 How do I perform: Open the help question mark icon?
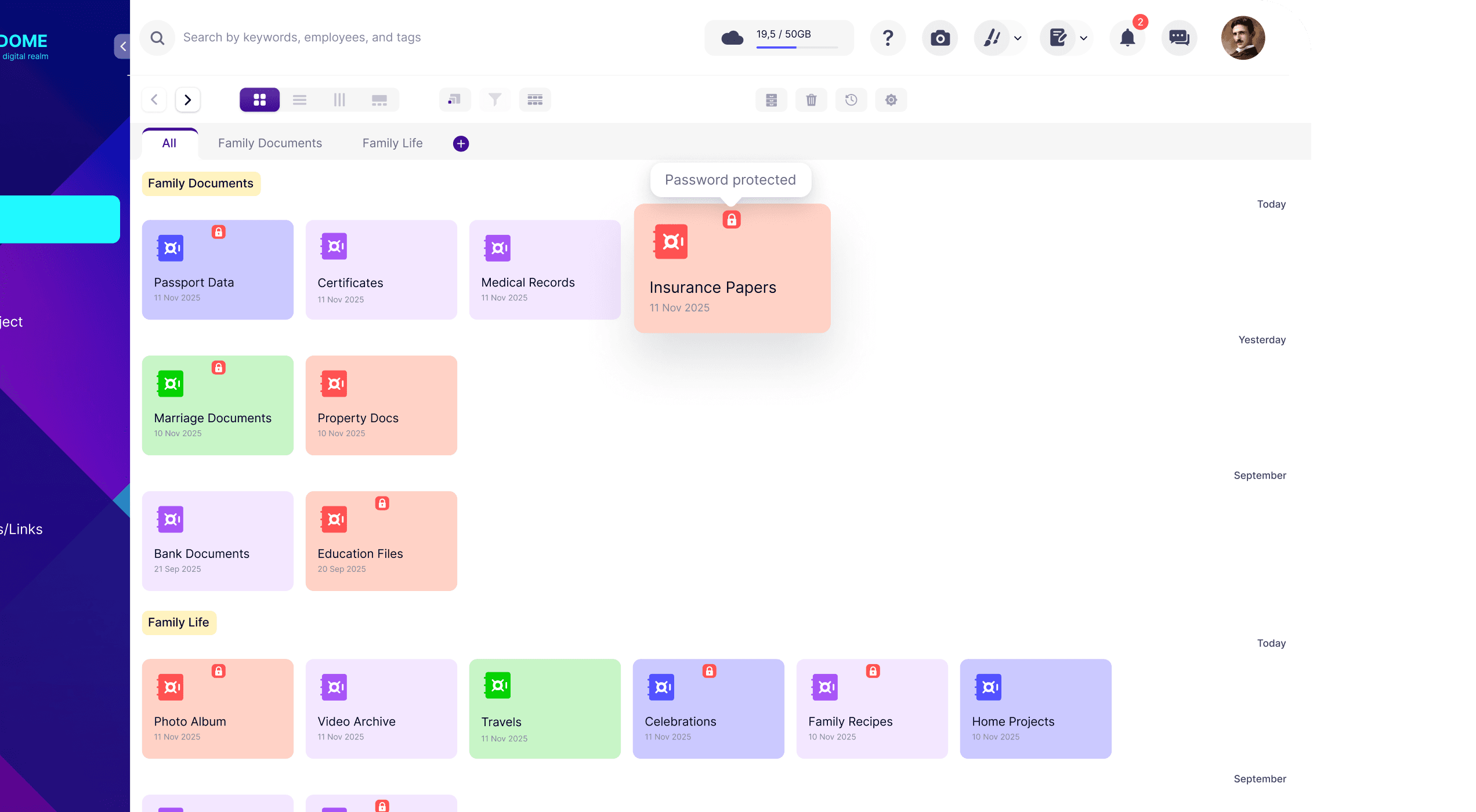tap(888, 38)
